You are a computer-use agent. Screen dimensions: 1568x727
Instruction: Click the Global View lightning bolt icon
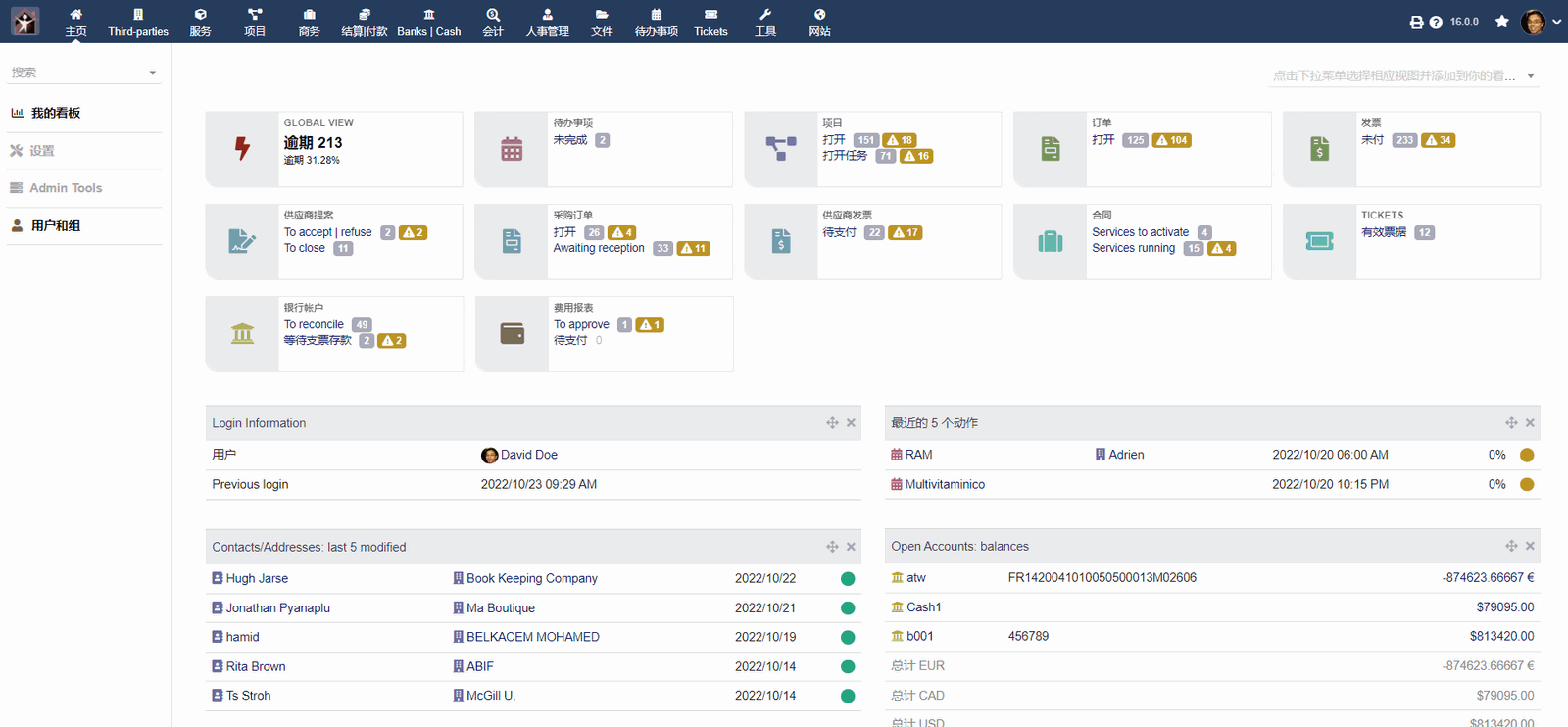242,148
